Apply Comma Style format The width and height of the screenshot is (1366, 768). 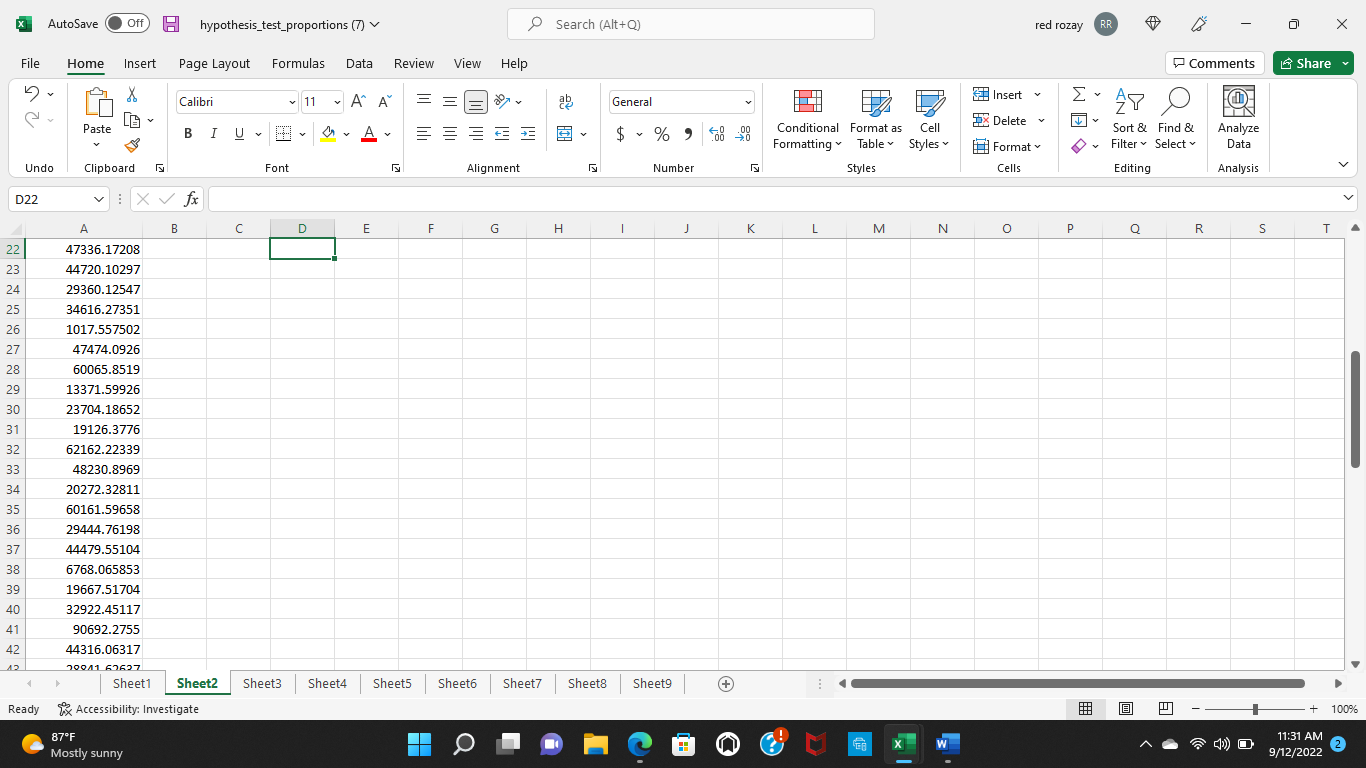click(688, 134)
